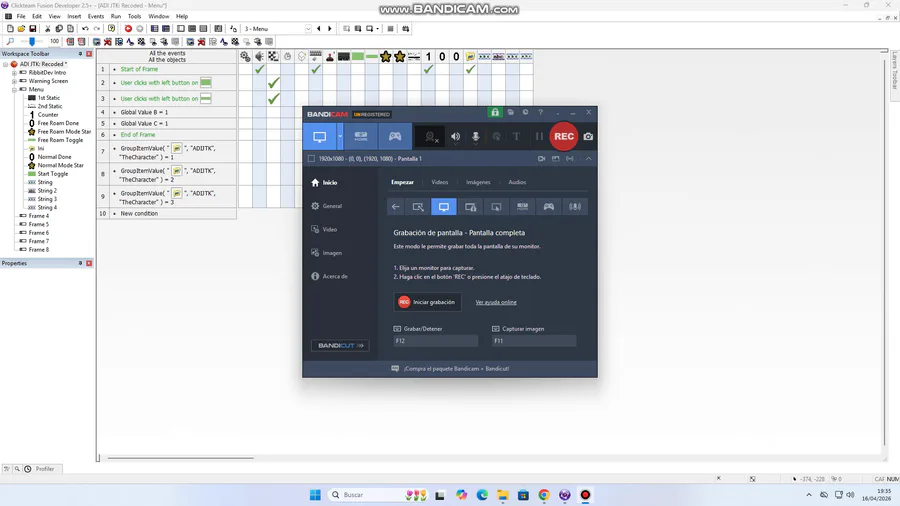The height and width of the screenshot is (506, 900).
Task: Toggle text overlay T icon in Bandicam
Action: [517, 137]
